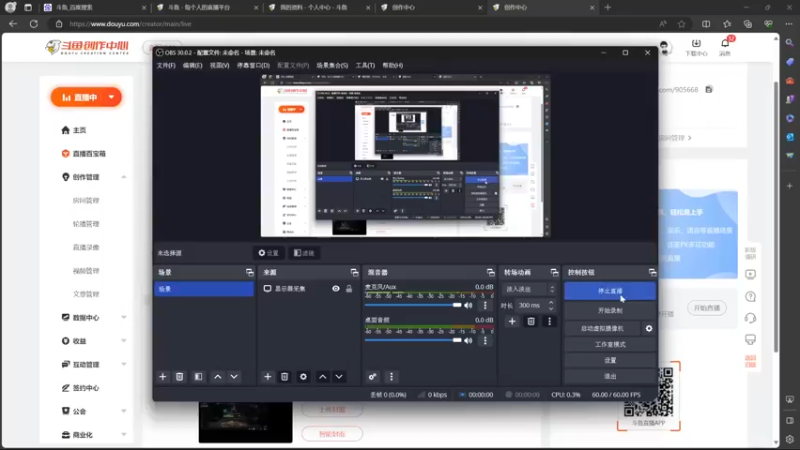Open 桌面音频 channel options dots

(485, 340)
